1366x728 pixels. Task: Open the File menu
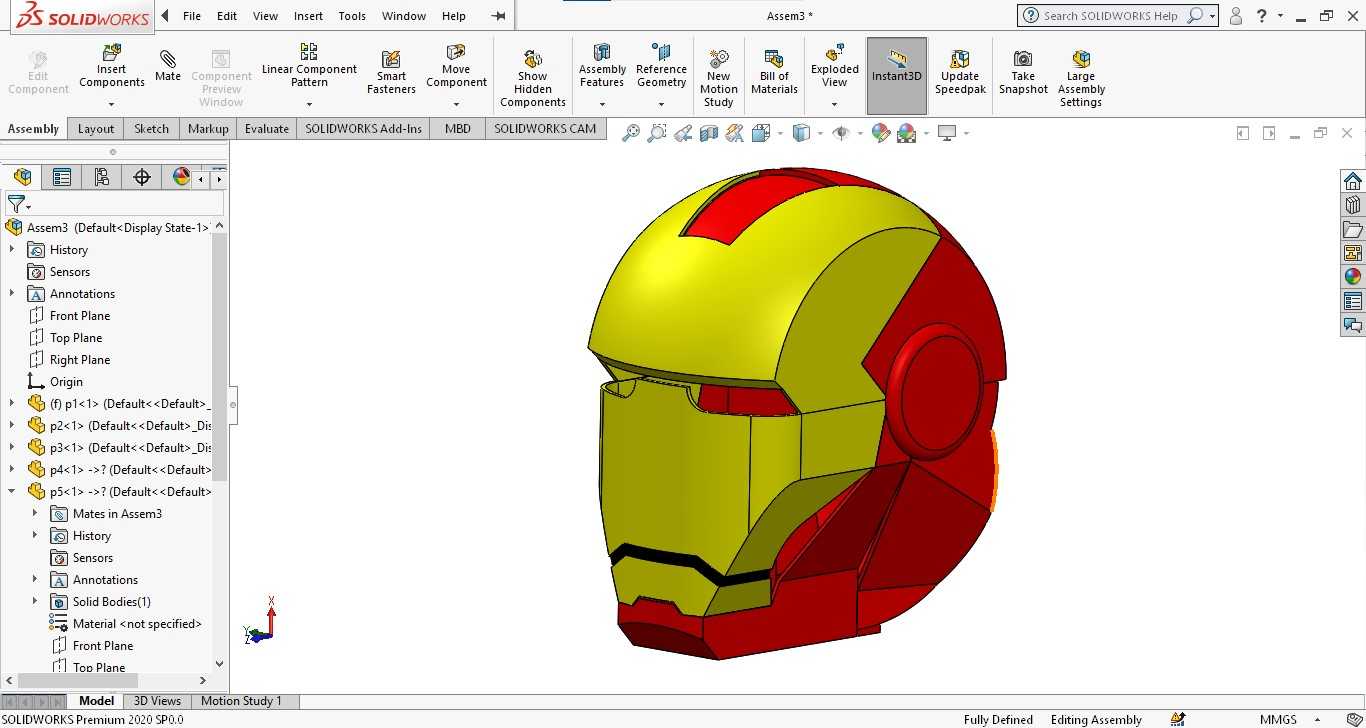tap(192, 16)
